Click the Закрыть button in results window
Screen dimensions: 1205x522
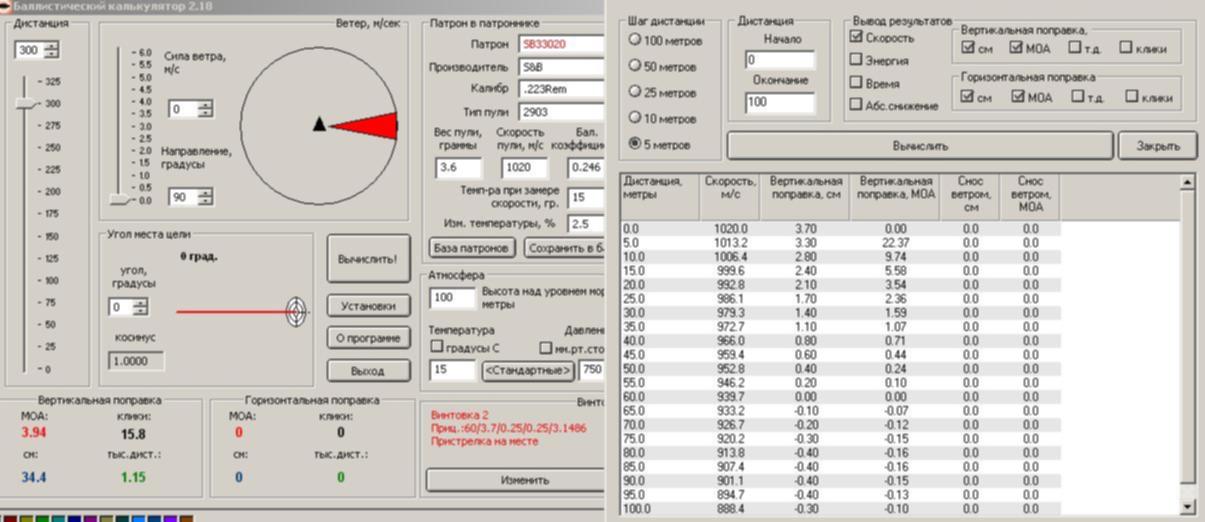pyautogui.click(x=1158, y=145)
